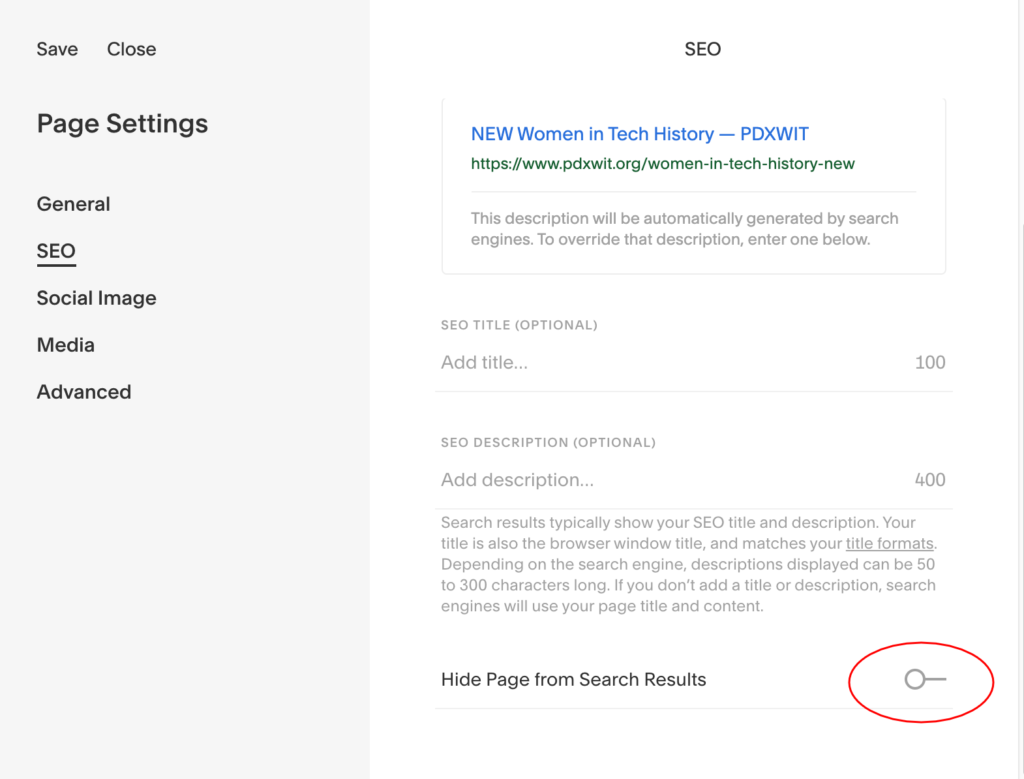The image size is (1024, 779).
Task: Close the Page Settings panel
Action: tap(131, 49)
